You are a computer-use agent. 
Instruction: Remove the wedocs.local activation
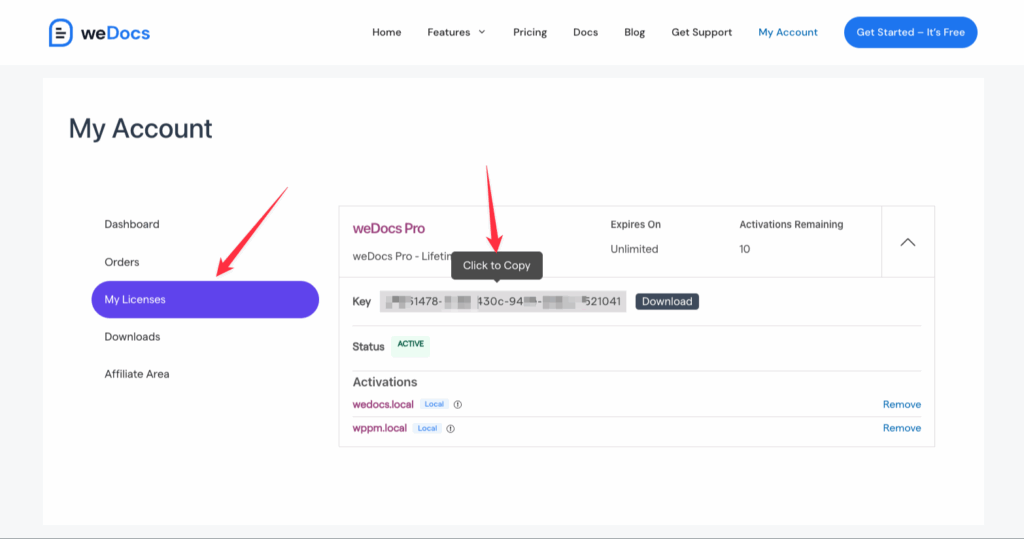[901, 405]
